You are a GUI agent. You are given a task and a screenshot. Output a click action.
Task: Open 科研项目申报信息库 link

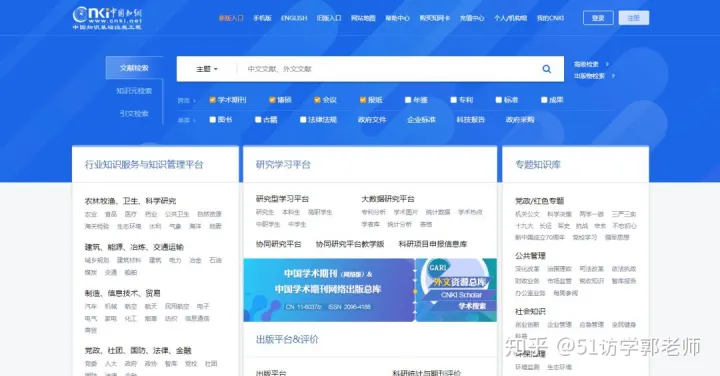[433, 244]
